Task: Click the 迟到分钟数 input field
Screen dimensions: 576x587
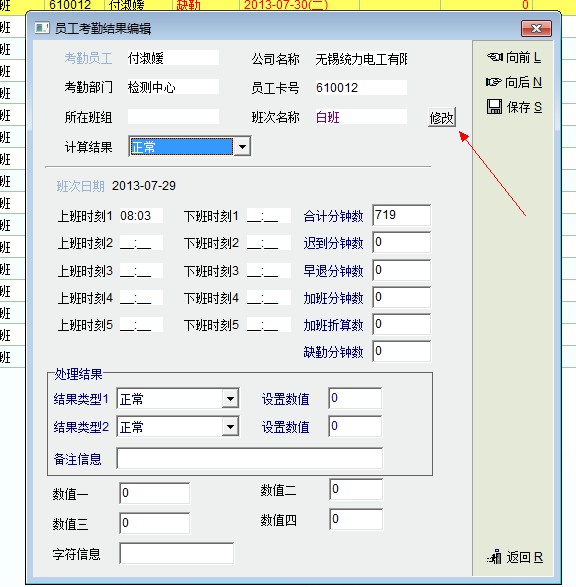Action: 402,242
